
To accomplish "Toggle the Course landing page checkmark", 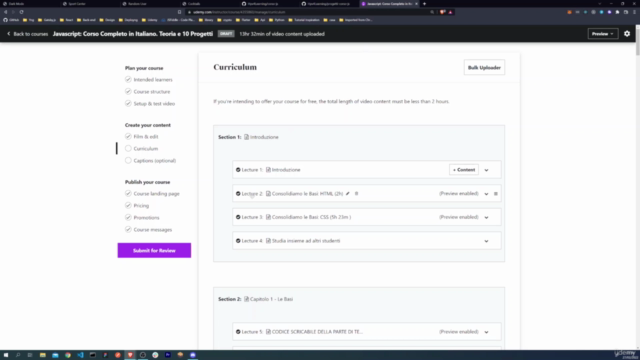I will (128, 193).
